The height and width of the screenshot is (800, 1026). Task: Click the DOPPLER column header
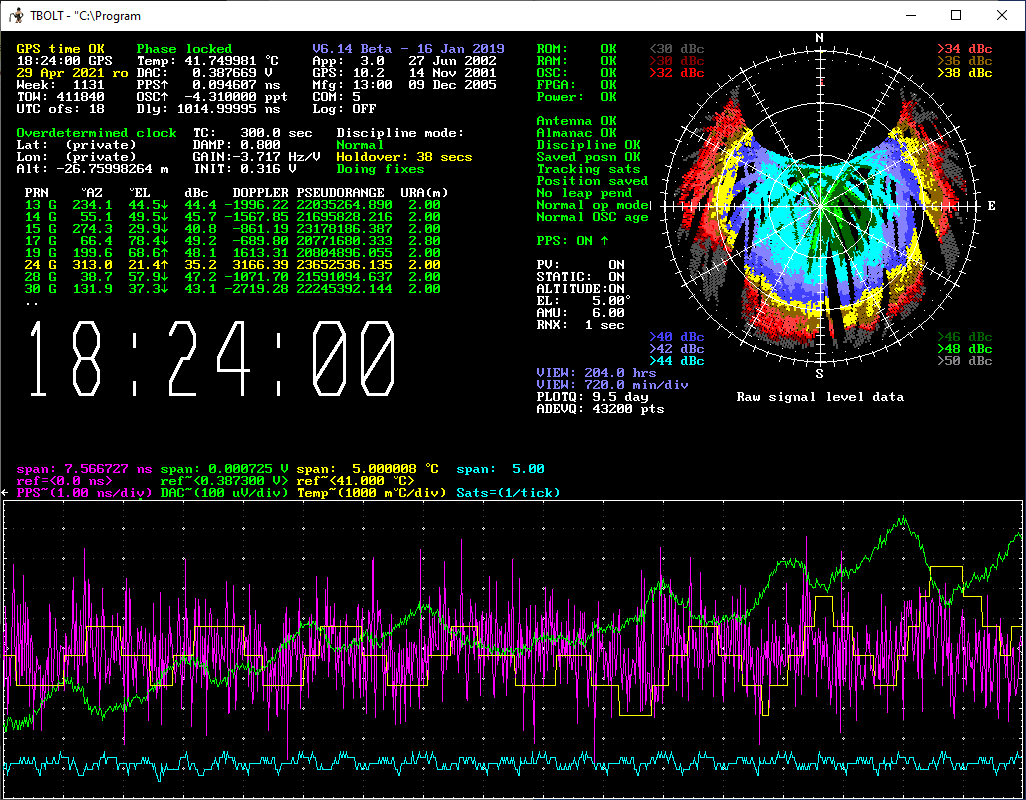click(260, 192)
